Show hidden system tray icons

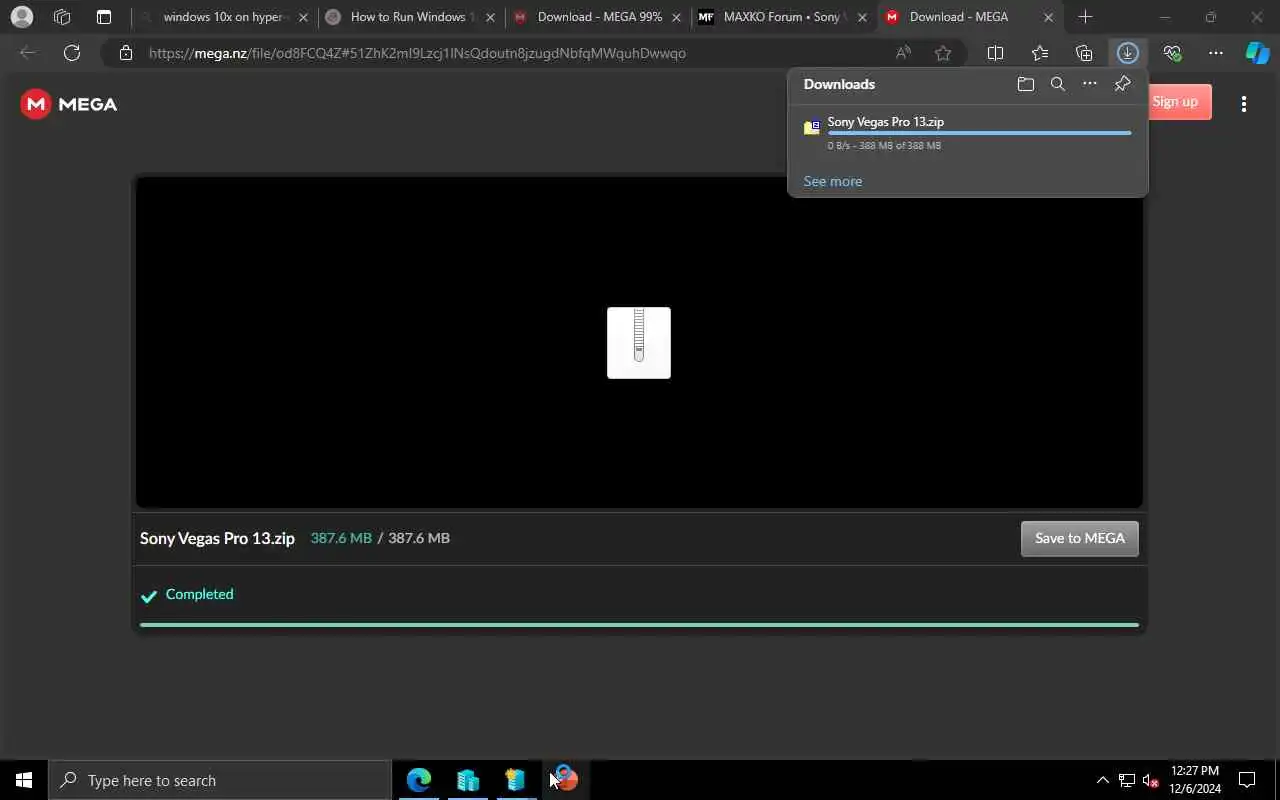[x=1102, y=780]
